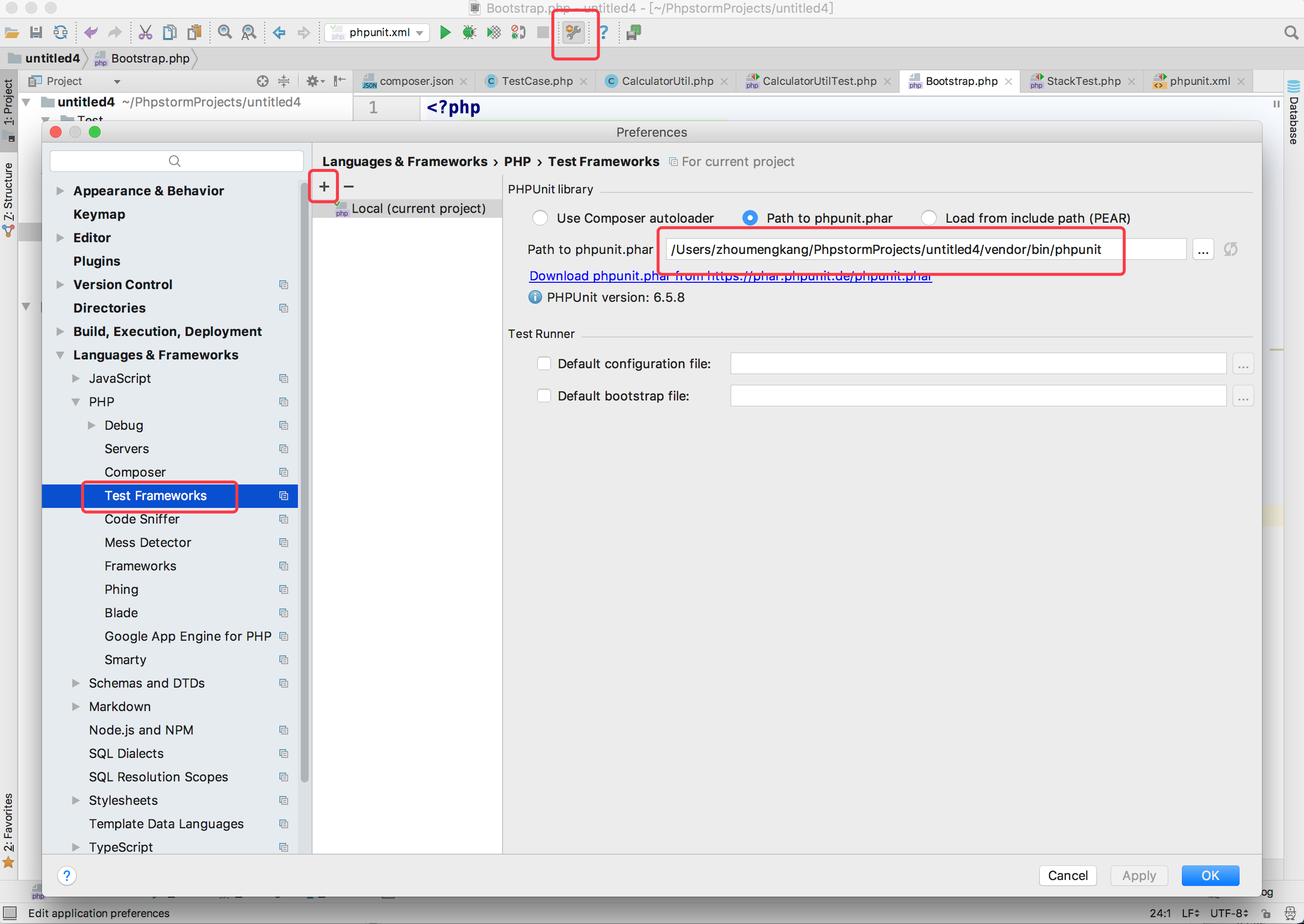Collapse the PHP settings node
The width and height of the screenshot is (1304, 924).
(x=76, y=402)
